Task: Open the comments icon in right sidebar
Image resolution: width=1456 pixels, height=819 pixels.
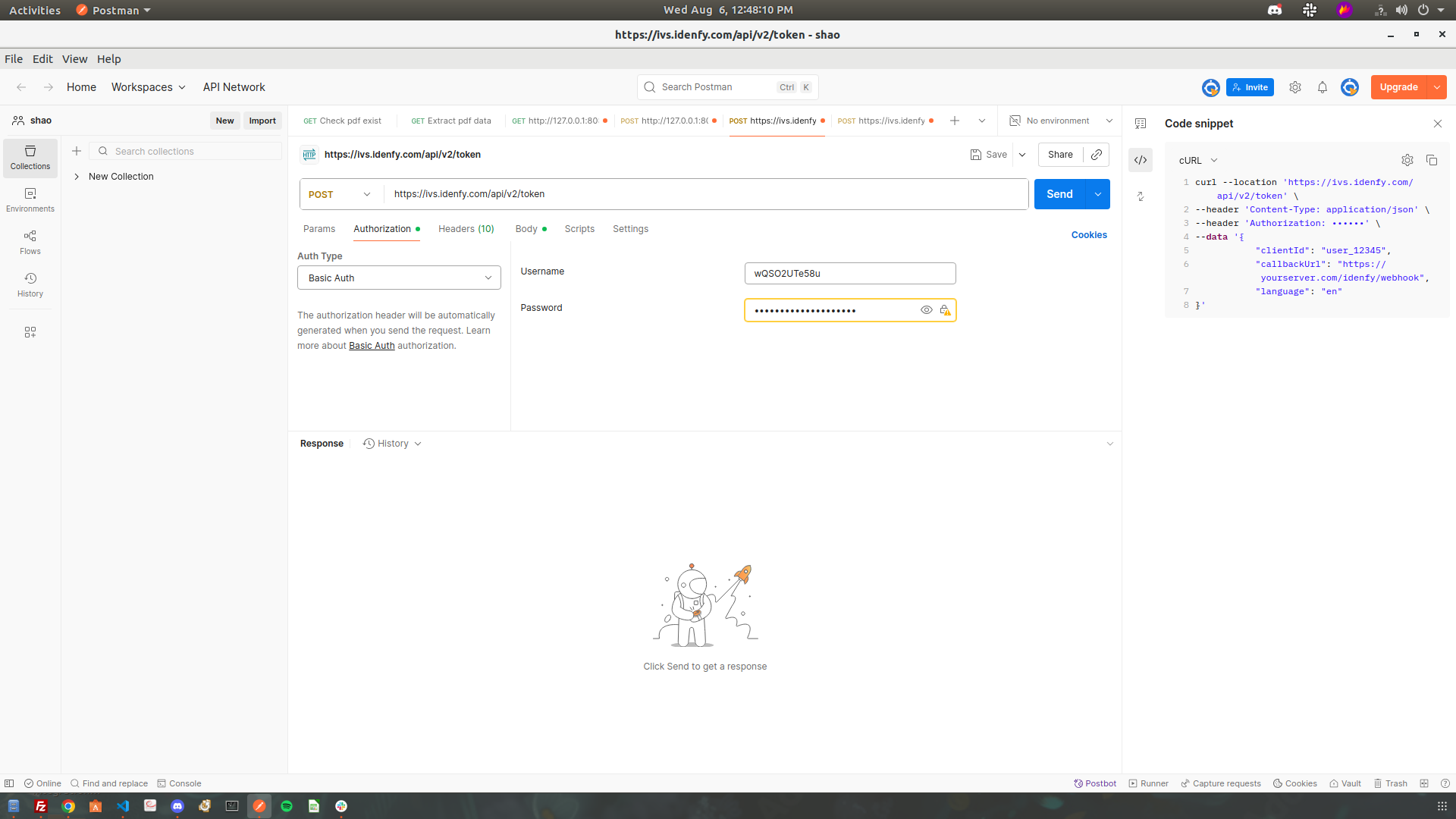Action: coord(1141,124)
